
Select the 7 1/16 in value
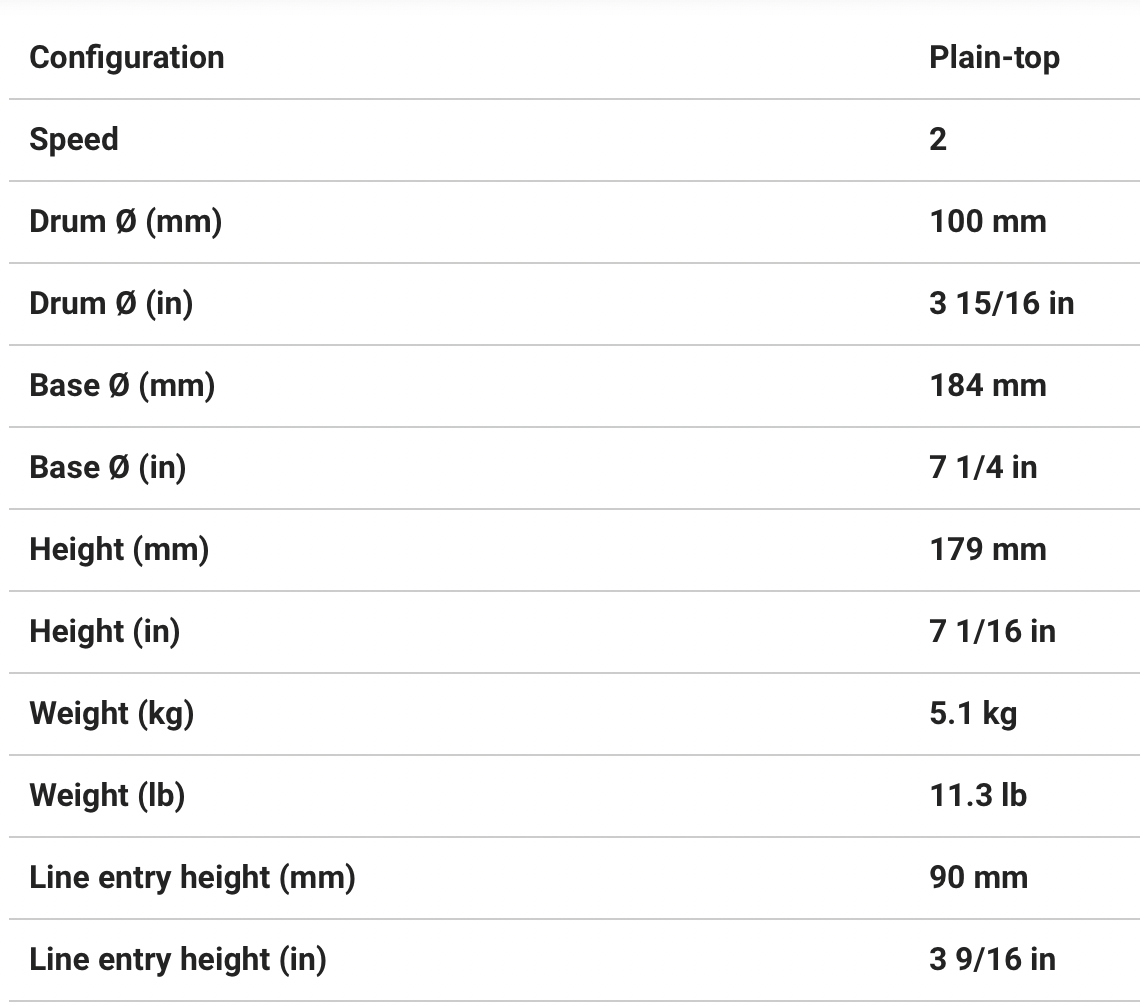tap(992, 632)
